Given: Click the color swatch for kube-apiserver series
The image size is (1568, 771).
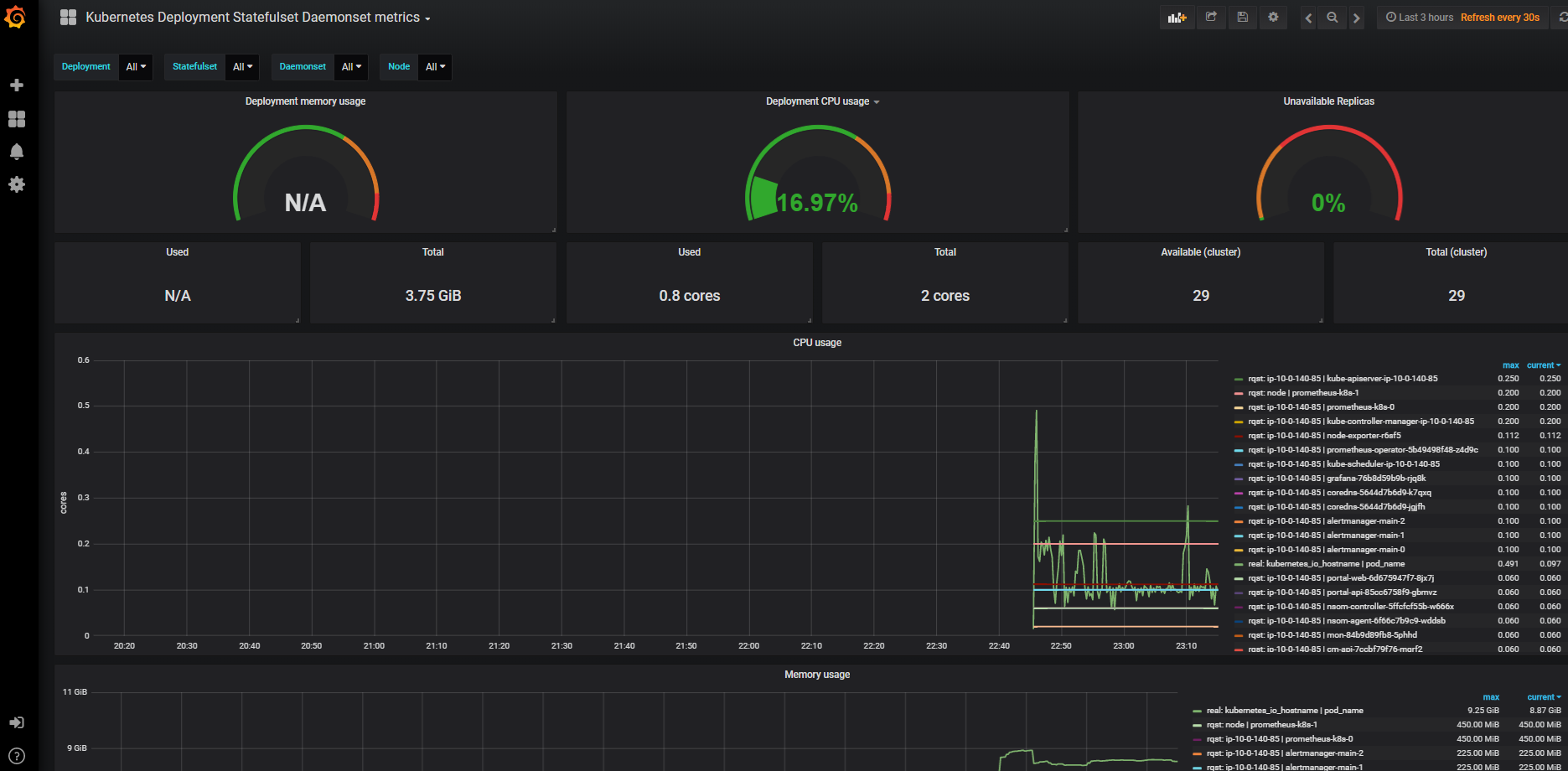Looking at the screenshot, I should pyautogui.click(x=1239, y=380).
